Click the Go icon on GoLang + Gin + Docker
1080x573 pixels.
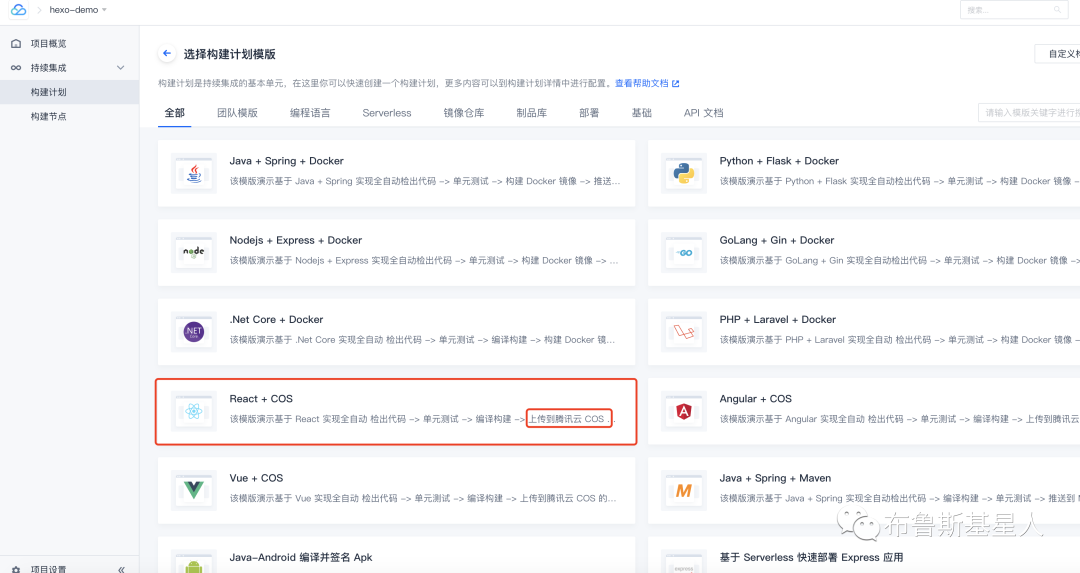click(684, 253)
